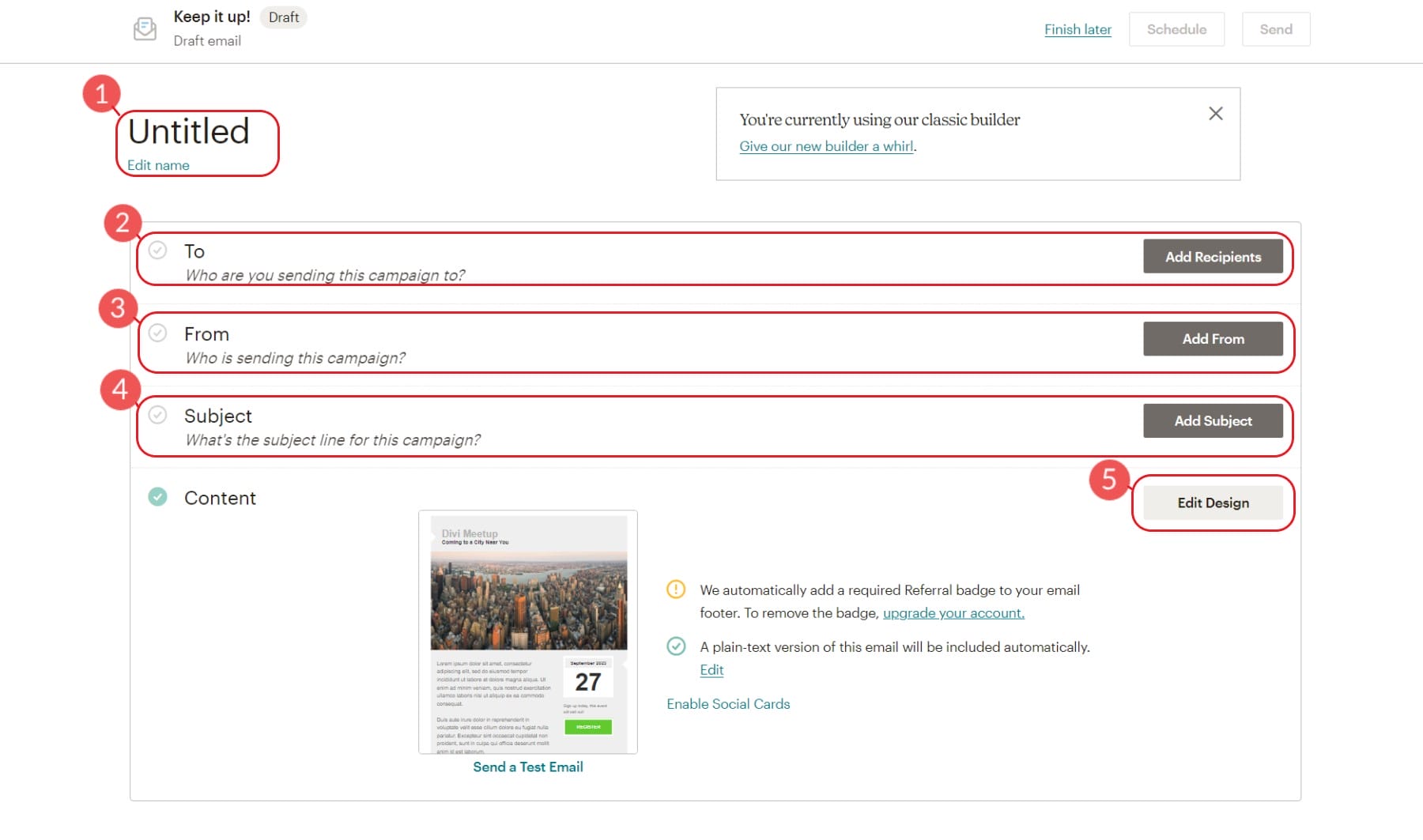Click the draft email envelope icon
The image size is (1423, 840).
click(x=145, y=28)
